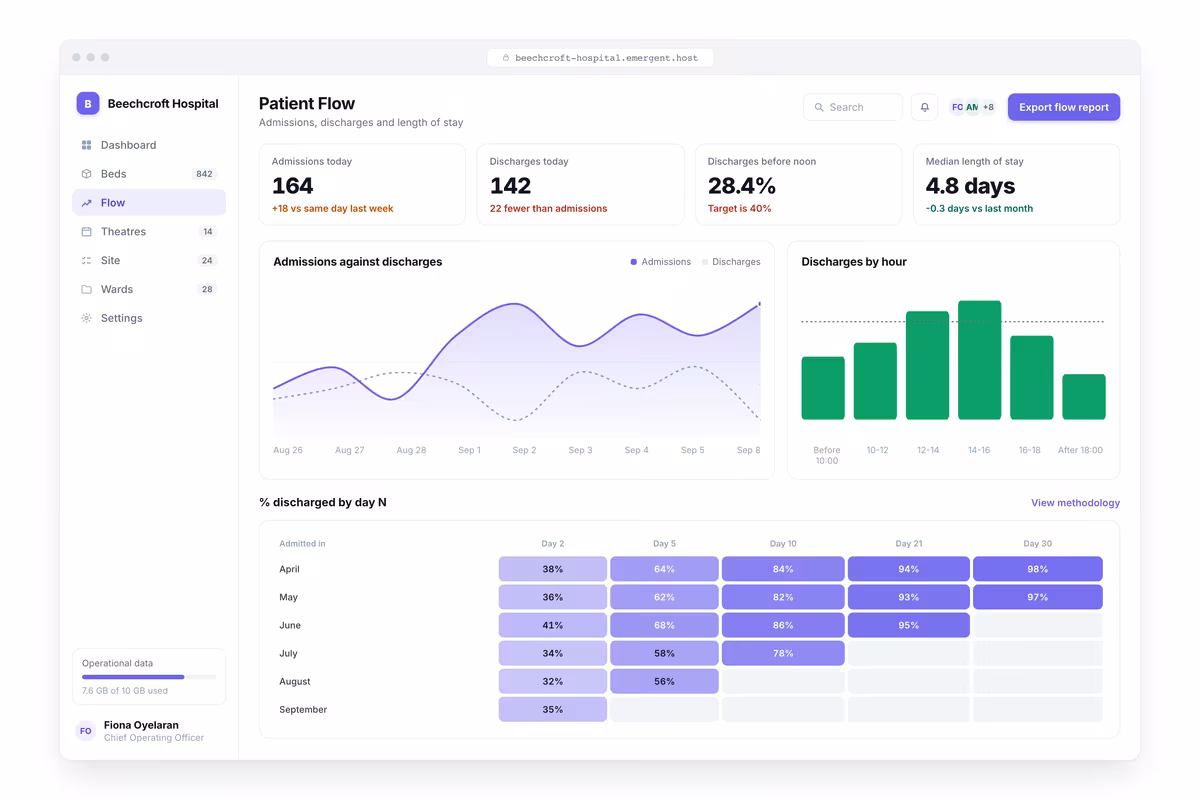This screenshot has height=800, width=1200.
Task: Click the Search input field
Action: click(x=853, y=107)
